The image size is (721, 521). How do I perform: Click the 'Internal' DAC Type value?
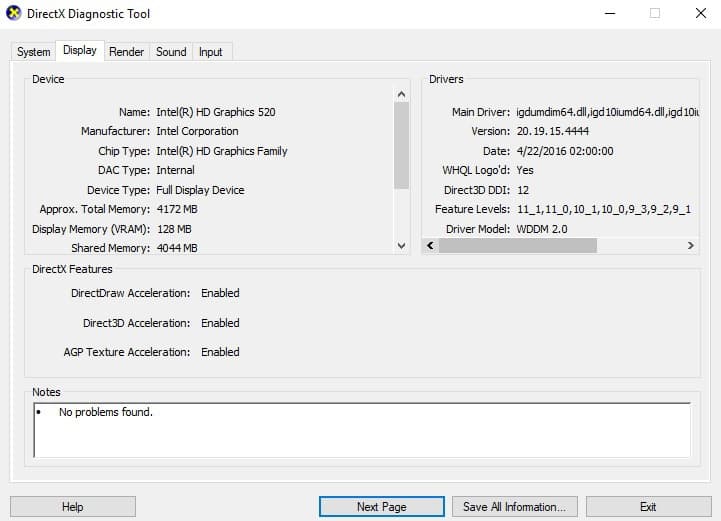point(175,171)
